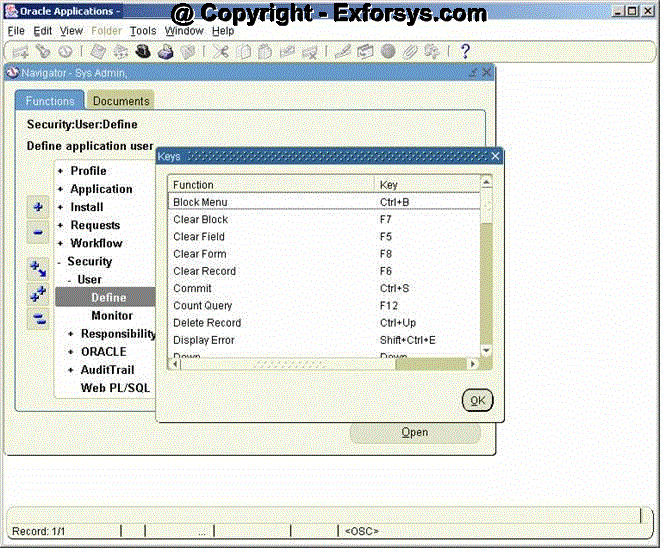Expand the ORACLE tree node

tap(70, 352)
